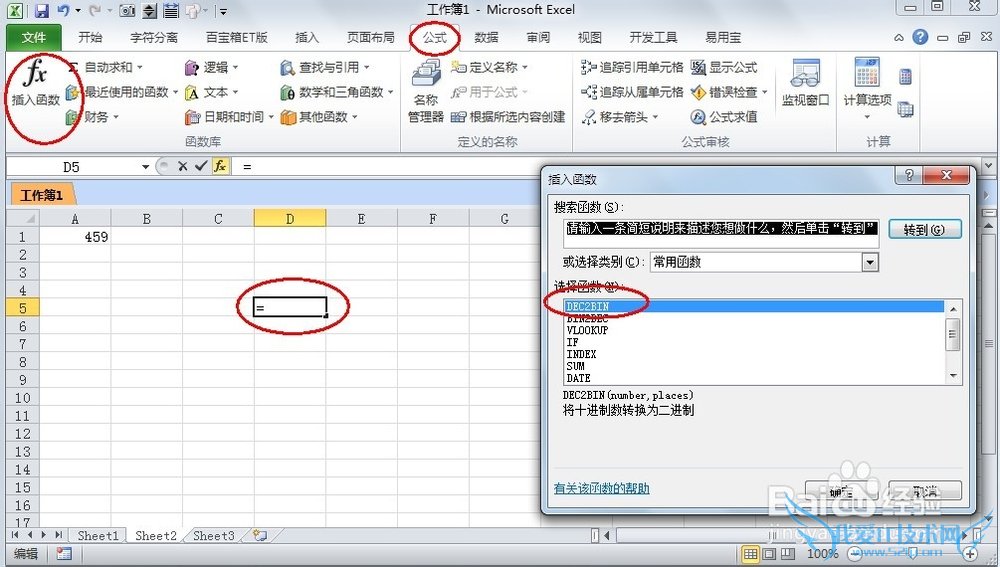The width and height of the screenshot is (1000, 567).
Task: Expand the AutoSum dropdown arrow
Action: point(140,67)
